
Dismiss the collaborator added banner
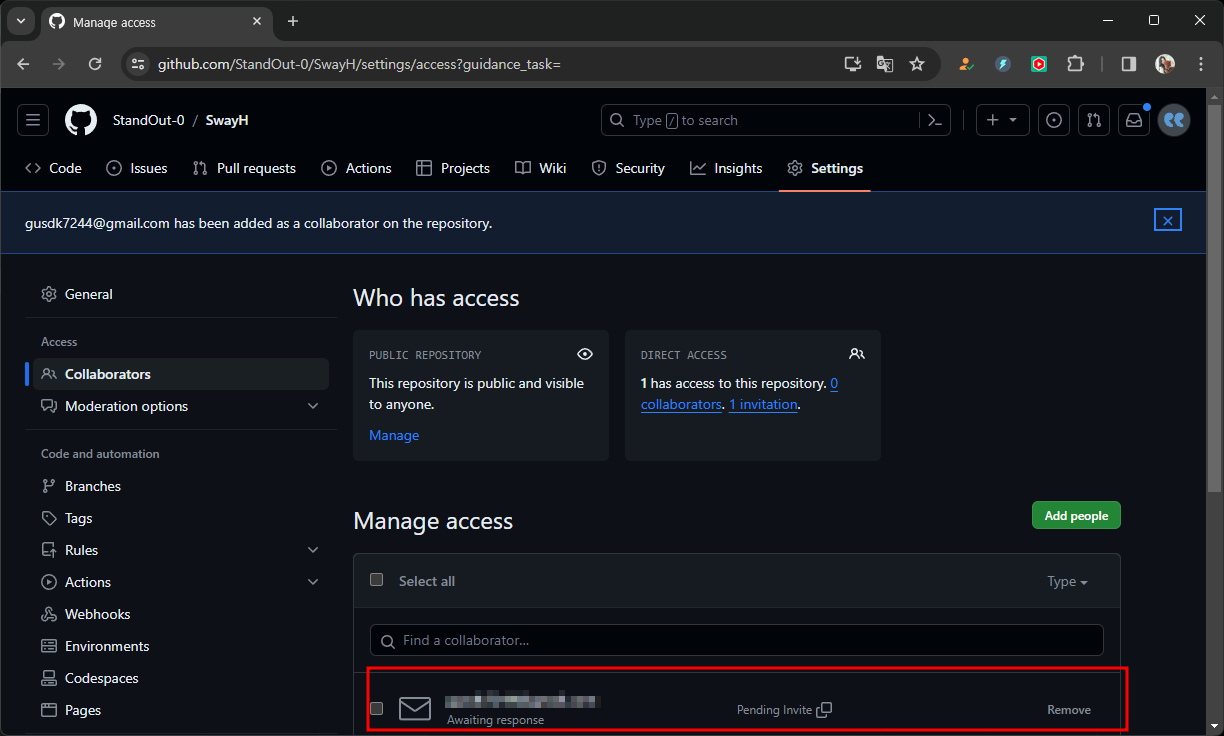pyautogui.click(x=1168, y=220)
